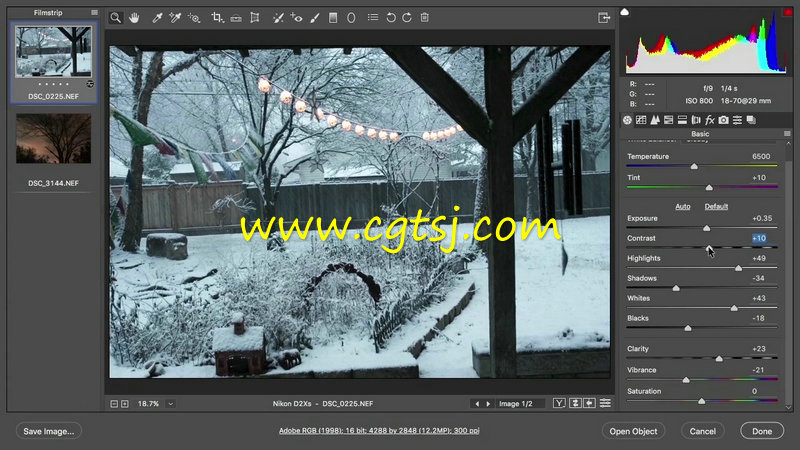Select the DSC_3144.NEF filmstrip thumbnail
This screenshot has width=800, height=450.
click(x=54, y=138)
